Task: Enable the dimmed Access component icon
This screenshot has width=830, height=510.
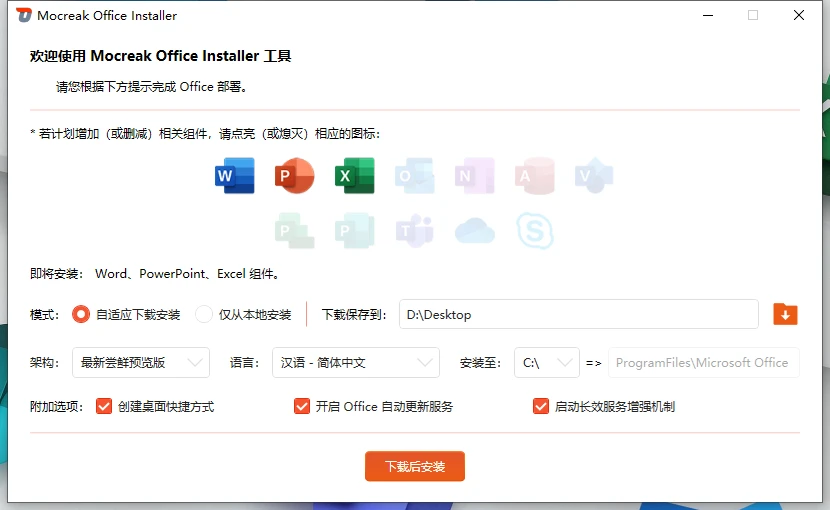Action: pos(535,175)
